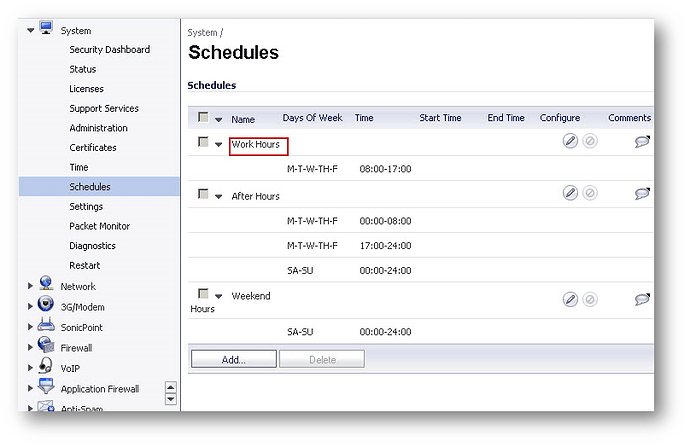
Task: Collapse the System tree section
Action: click(31, 30)
